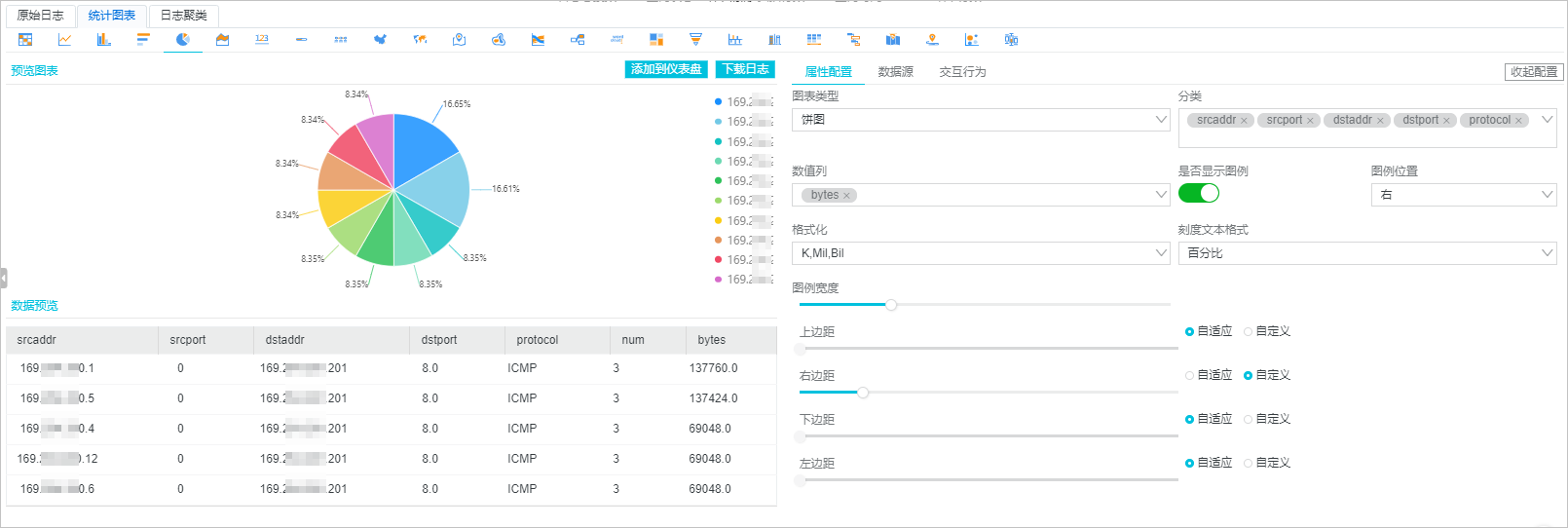
Task: Open the 数值列 dropdown
Action: 981,195
